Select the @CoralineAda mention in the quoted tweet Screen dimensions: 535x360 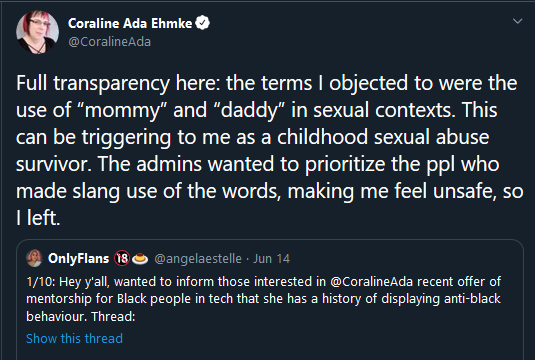pos(372,282)
